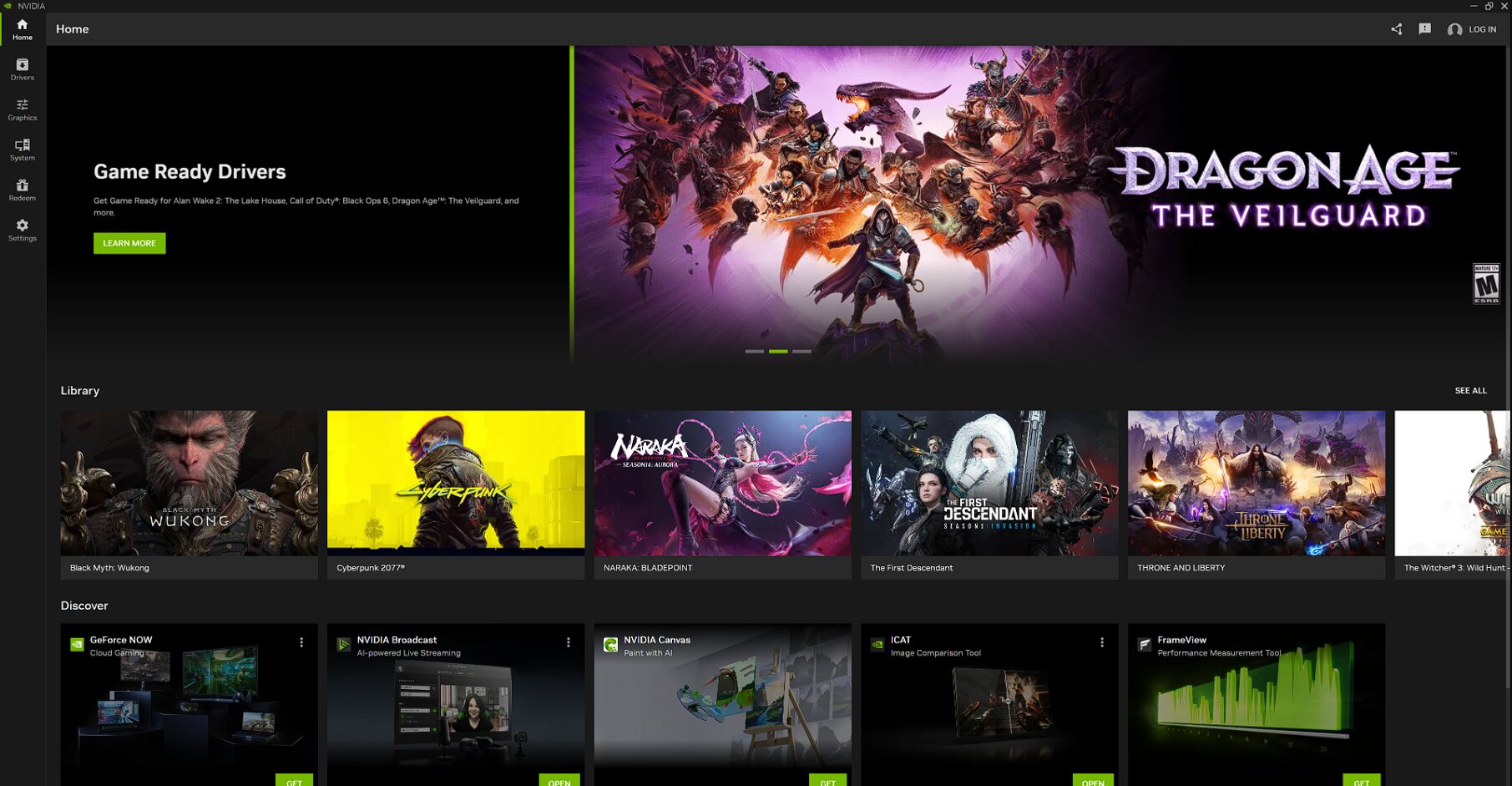
Task: Click 'Cloud Gaming' subtitle text
Action: click(x=117, y=653)
